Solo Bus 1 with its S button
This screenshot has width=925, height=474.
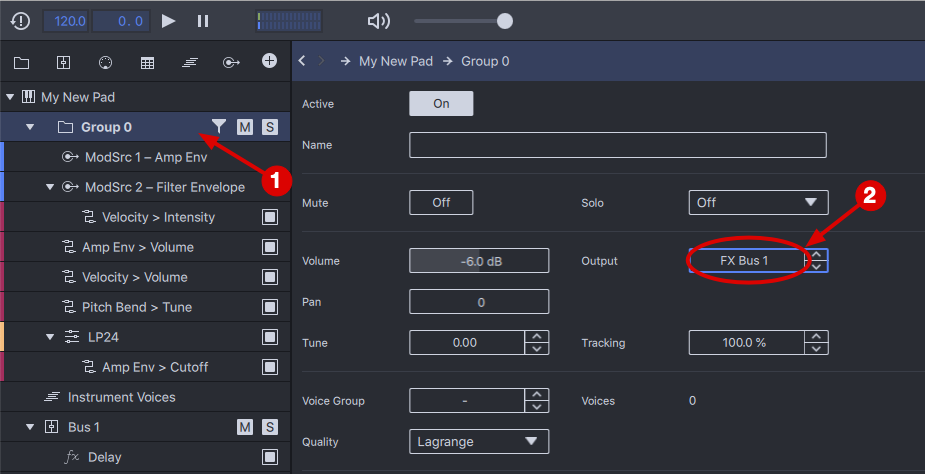(x=270, y=427)
